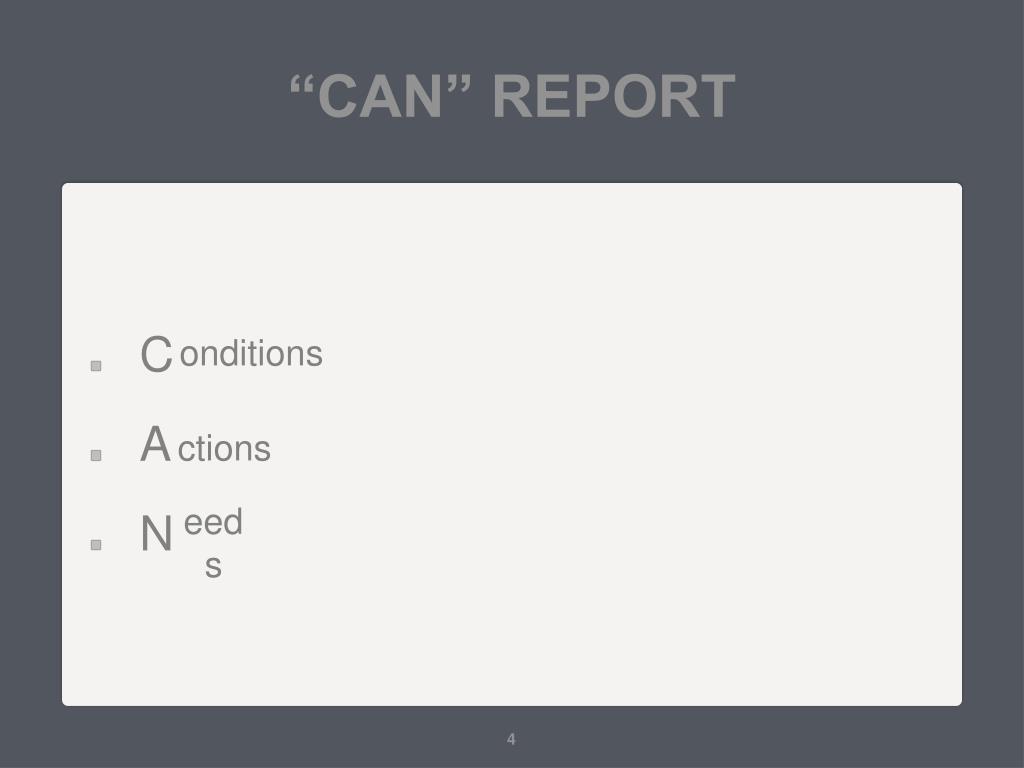1024x768 pixels.
Task: Click the small text "ctions"
Action: click(x=224, y=449)
